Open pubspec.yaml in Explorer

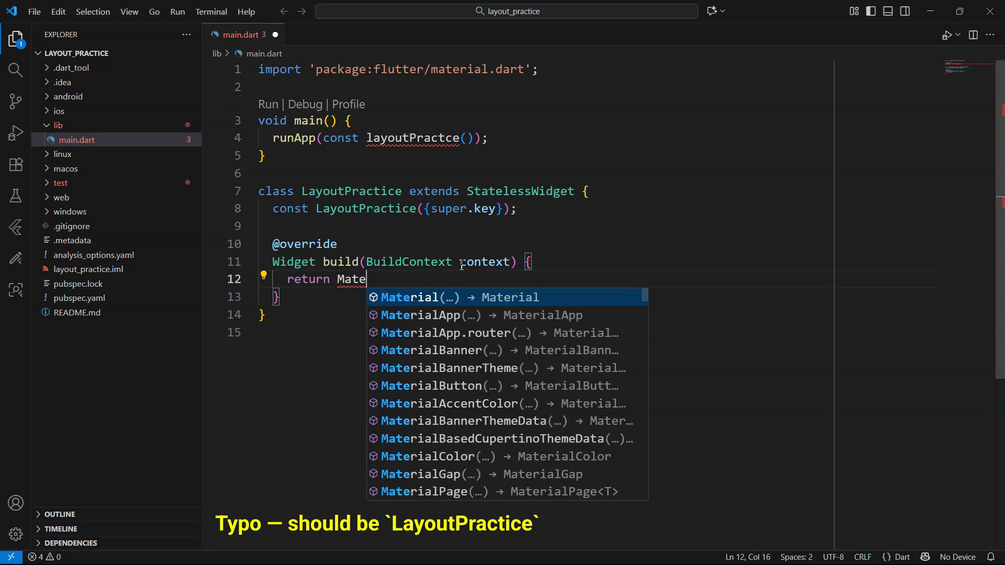point(79,298)
